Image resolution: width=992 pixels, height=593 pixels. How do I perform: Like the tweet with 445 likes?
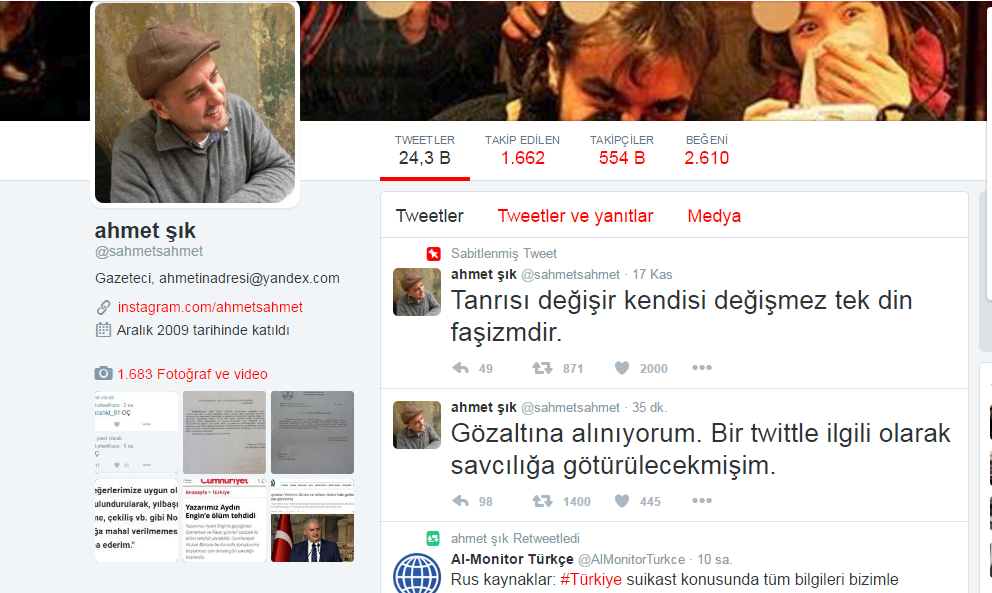click(622, 501)
